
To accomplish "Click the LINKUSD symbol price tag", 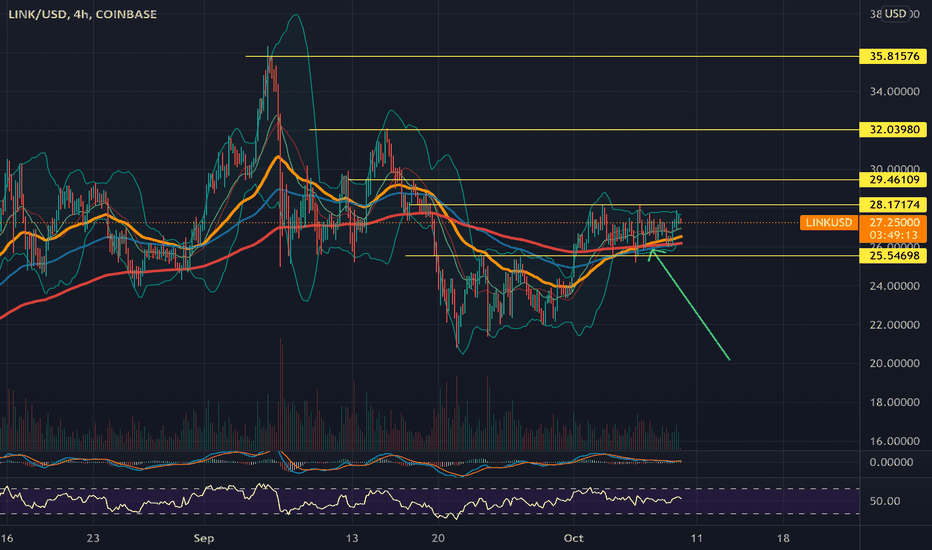I will tap(829, 222).
